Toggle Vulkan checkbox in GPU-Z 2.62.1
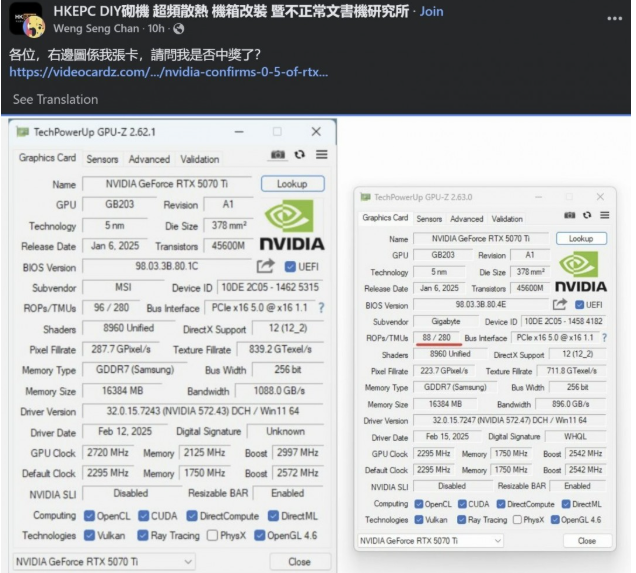Viewport: 636px width, 573px height. click(x=89, y=535)
